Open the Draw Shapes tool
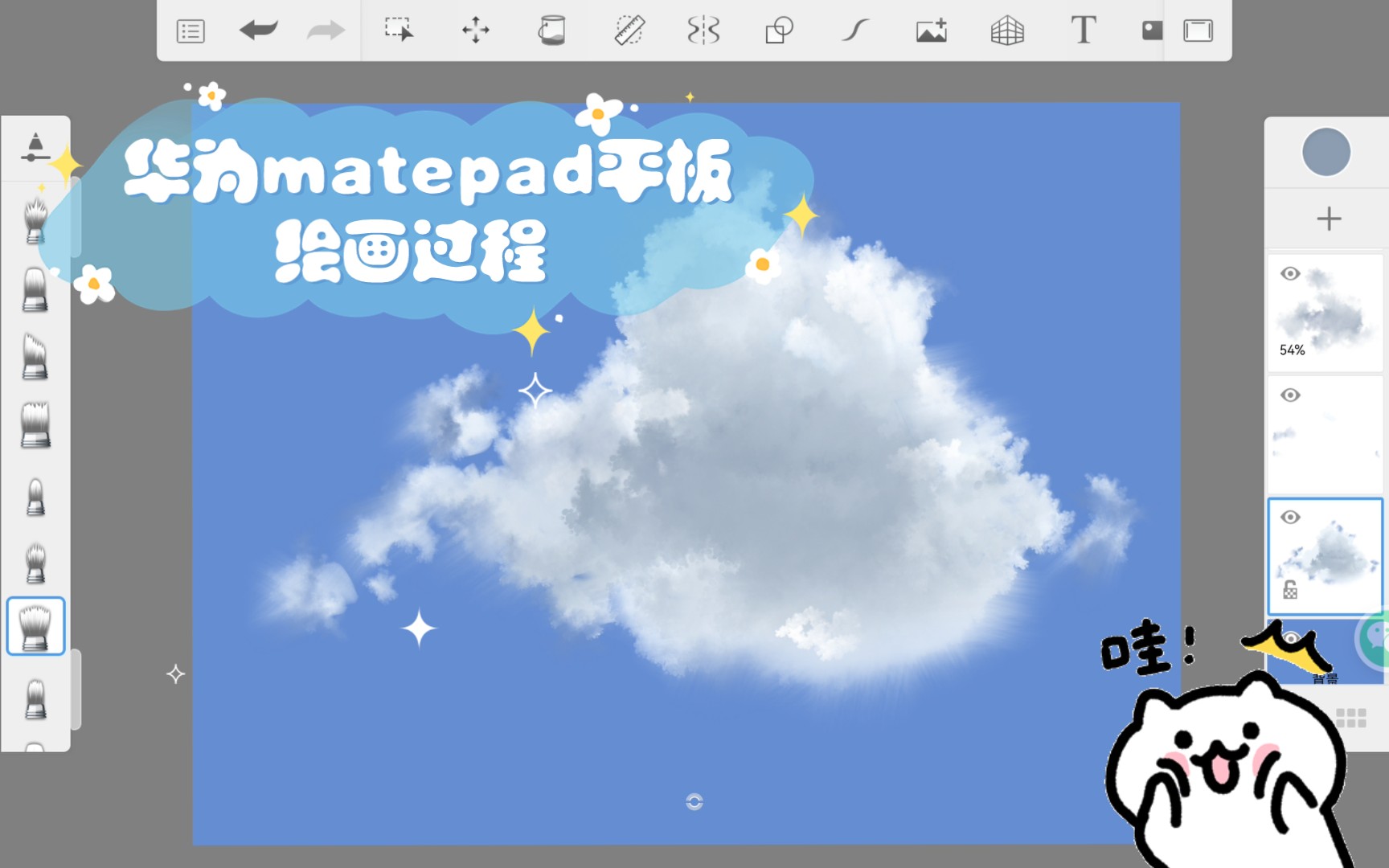 pos(779,31)
